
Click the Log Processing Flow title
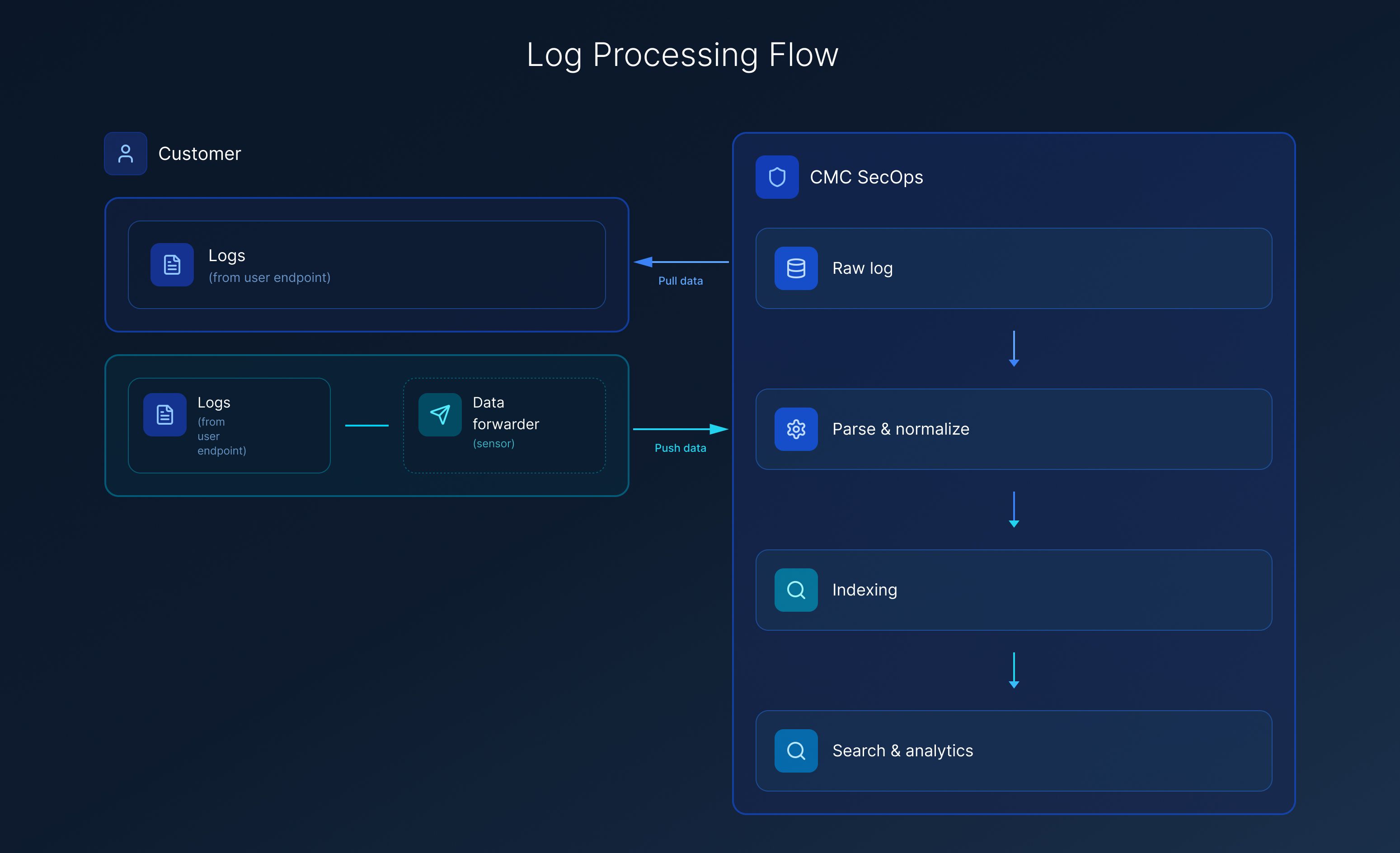[x=682, y=55]
